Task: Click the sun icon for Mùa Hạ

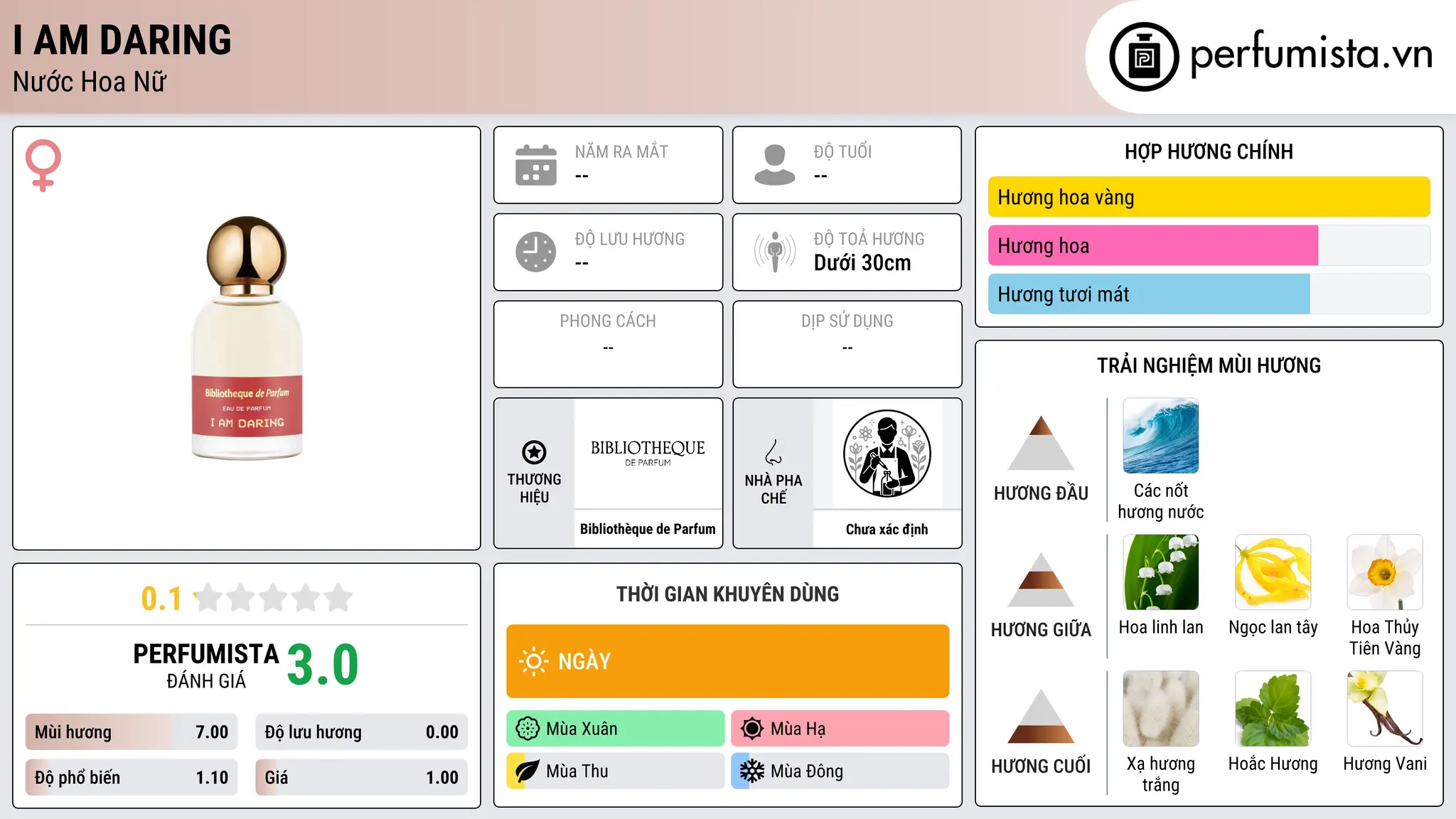Action: [751, 729]
